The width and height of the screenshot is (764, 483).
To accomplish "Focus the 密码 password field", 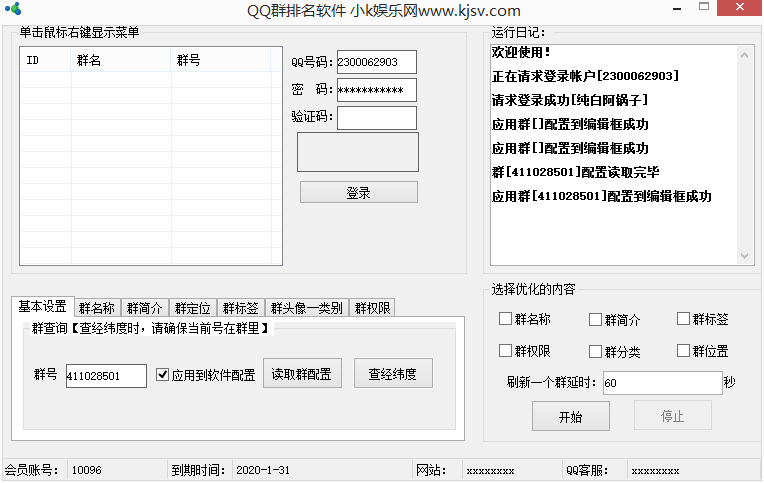I will point(377,90).
